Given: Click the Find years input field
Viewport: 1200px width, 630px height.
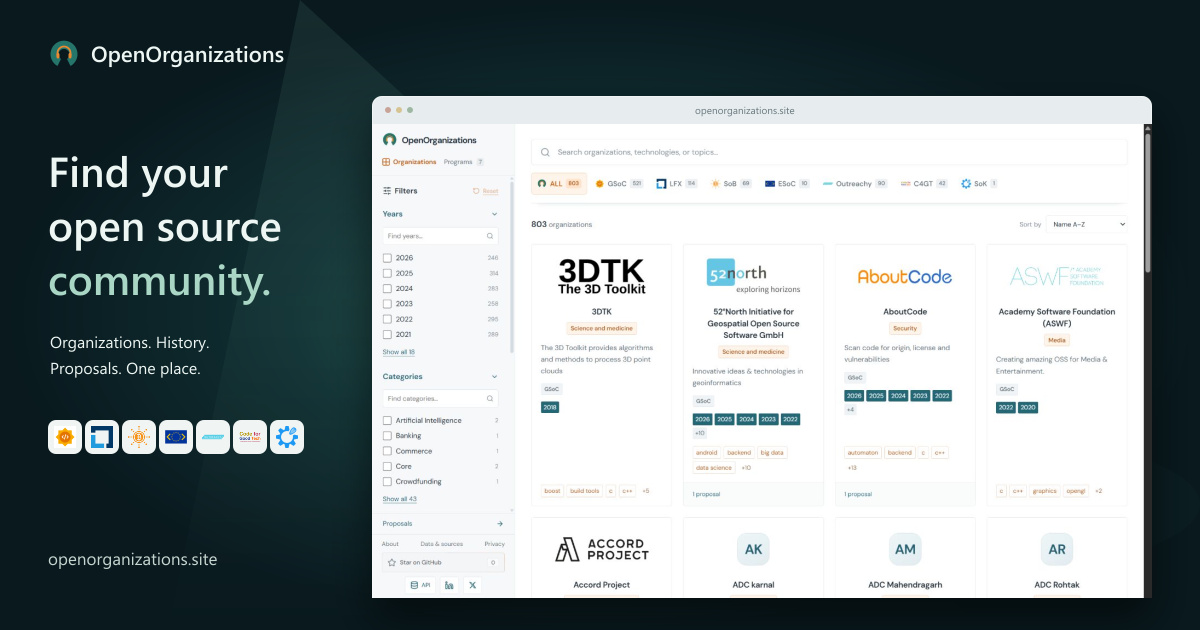Looking at the screenshot, I should [x=441, y=236].
